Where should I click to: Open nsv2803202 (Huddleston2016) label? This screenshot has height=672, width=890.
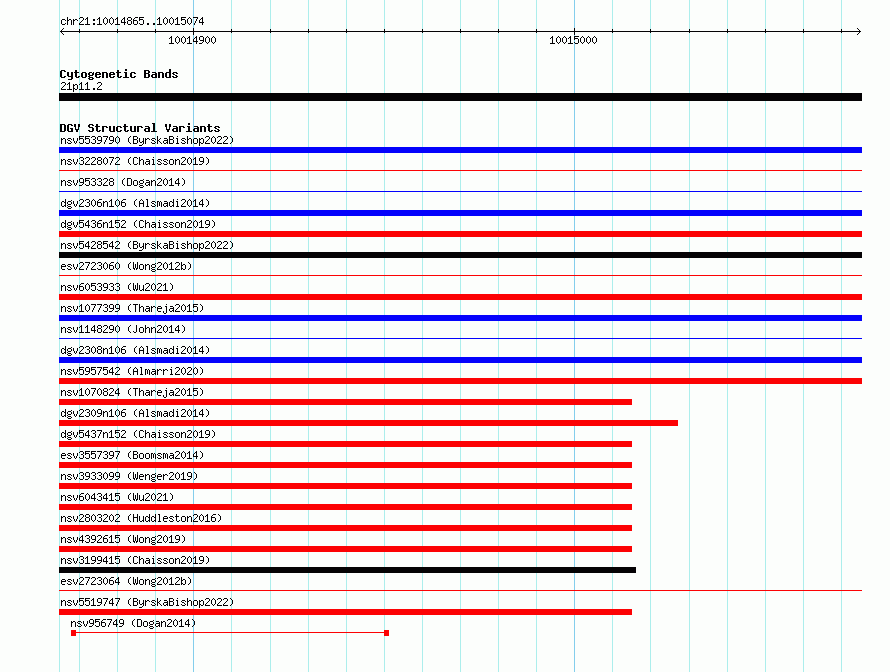tap(141, 518)
